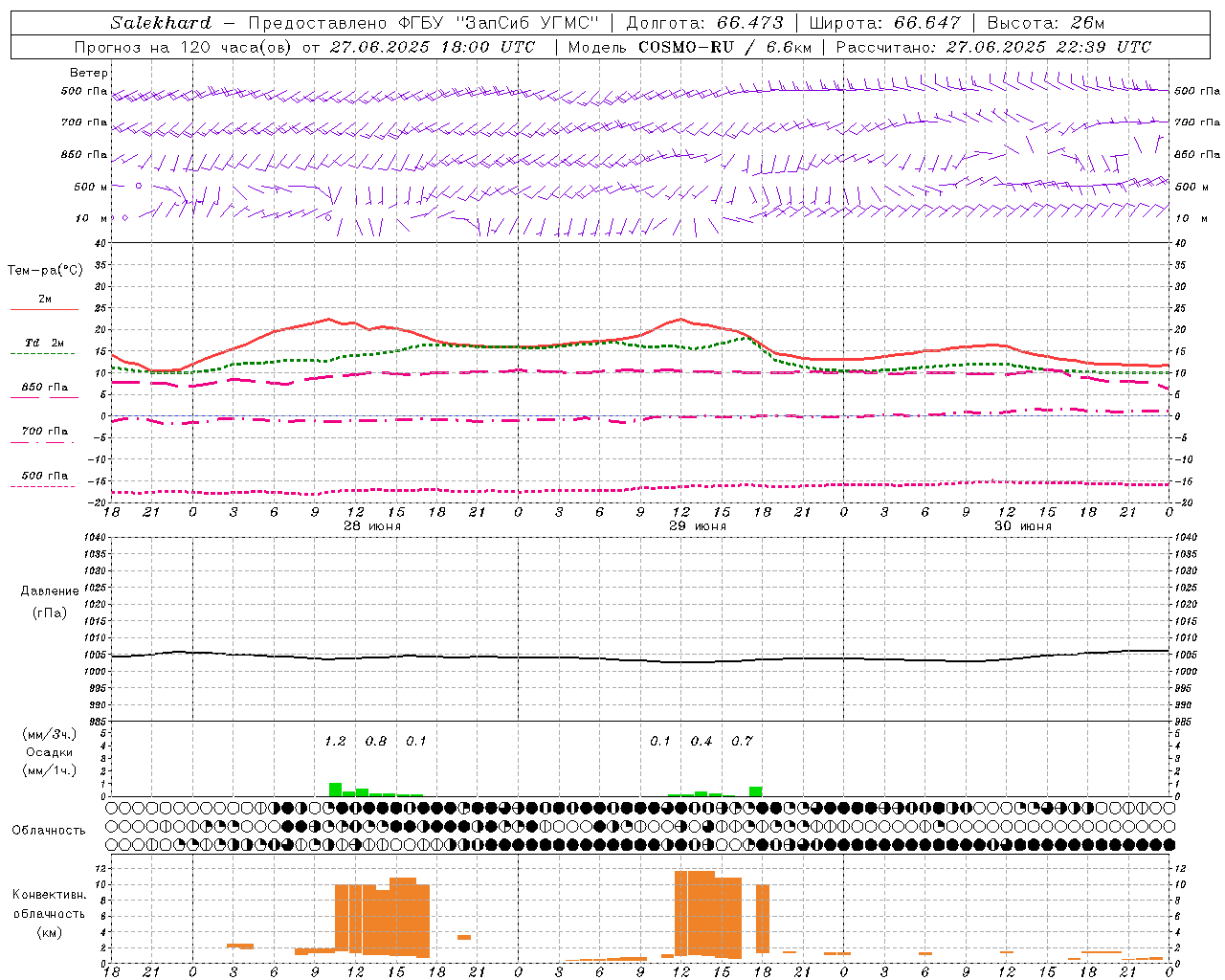Click the 700 гПа legend under Тем-ра
Image resolution: width=1225 pixels, height=980 pixels.
click(x=44, y=432)
